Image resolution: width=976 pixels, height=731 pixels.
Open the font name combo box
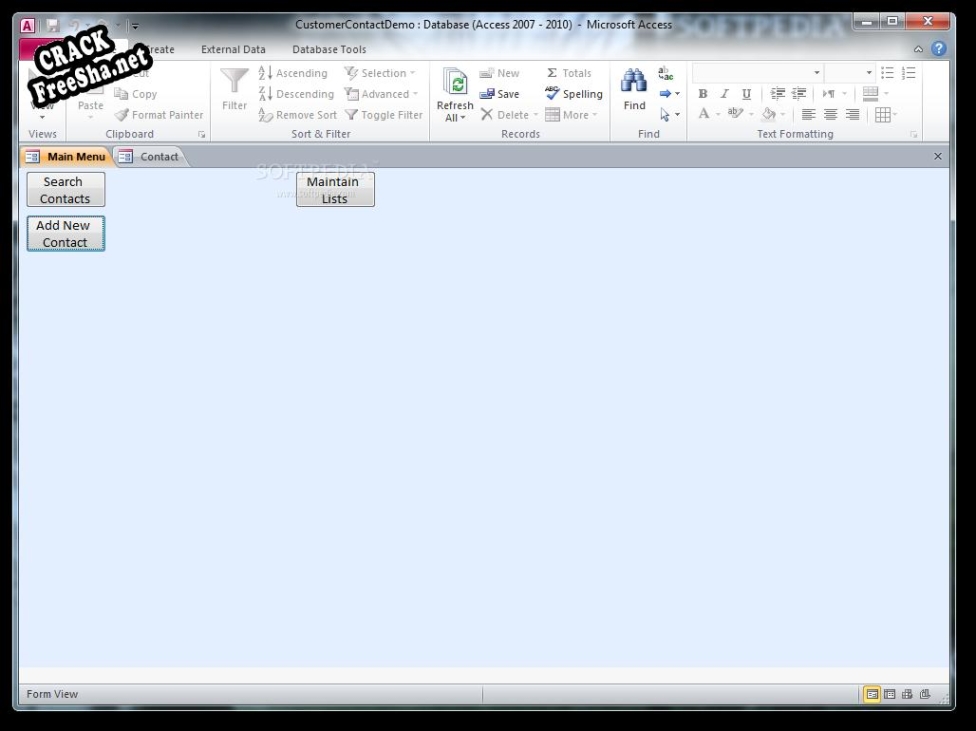click(x=757, y=73)
